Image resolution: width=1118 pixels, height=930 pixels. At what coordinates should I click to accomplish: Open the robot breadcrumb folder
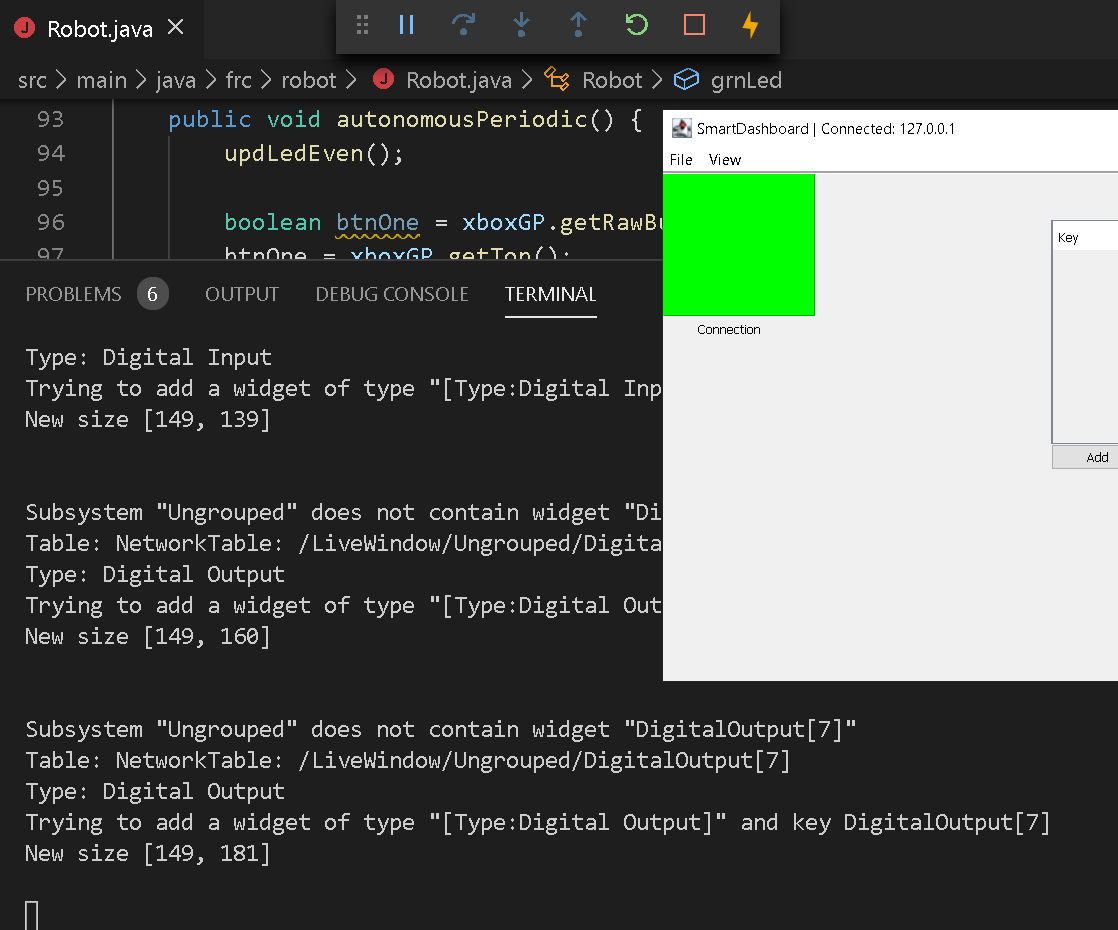[308, 80]
